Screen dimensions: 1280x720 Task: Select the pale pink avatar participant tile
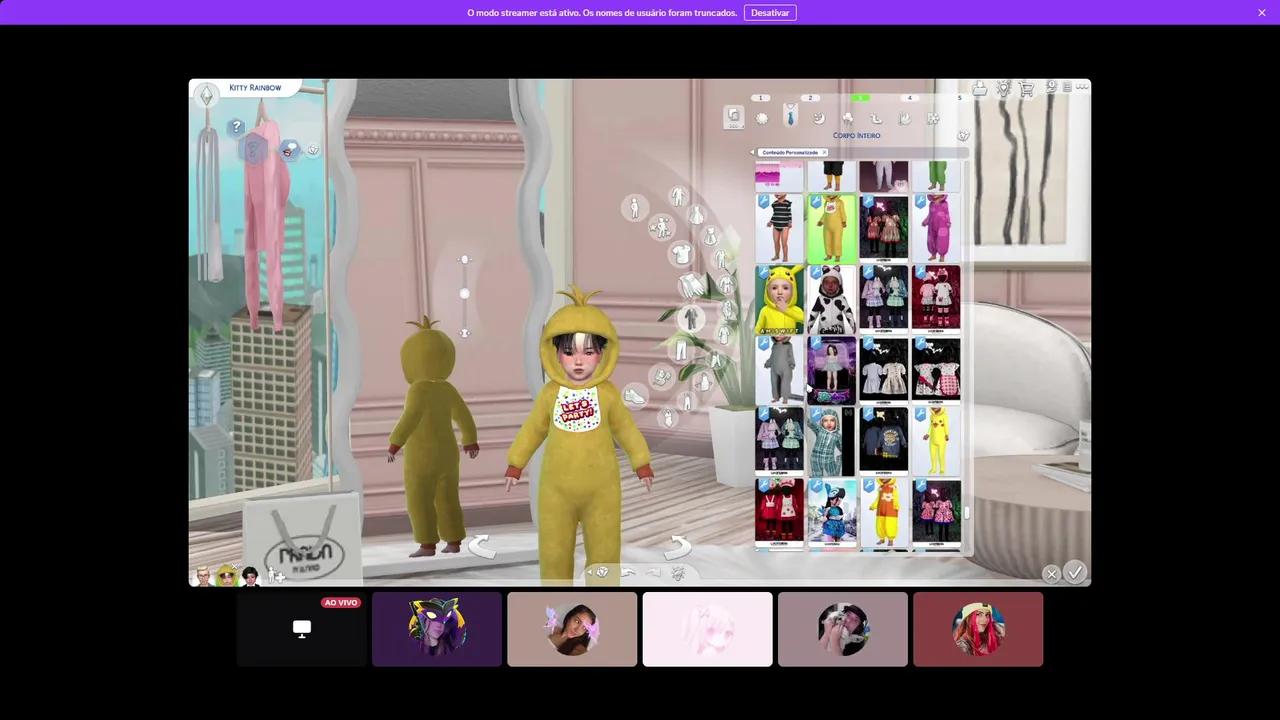[707, 629]
